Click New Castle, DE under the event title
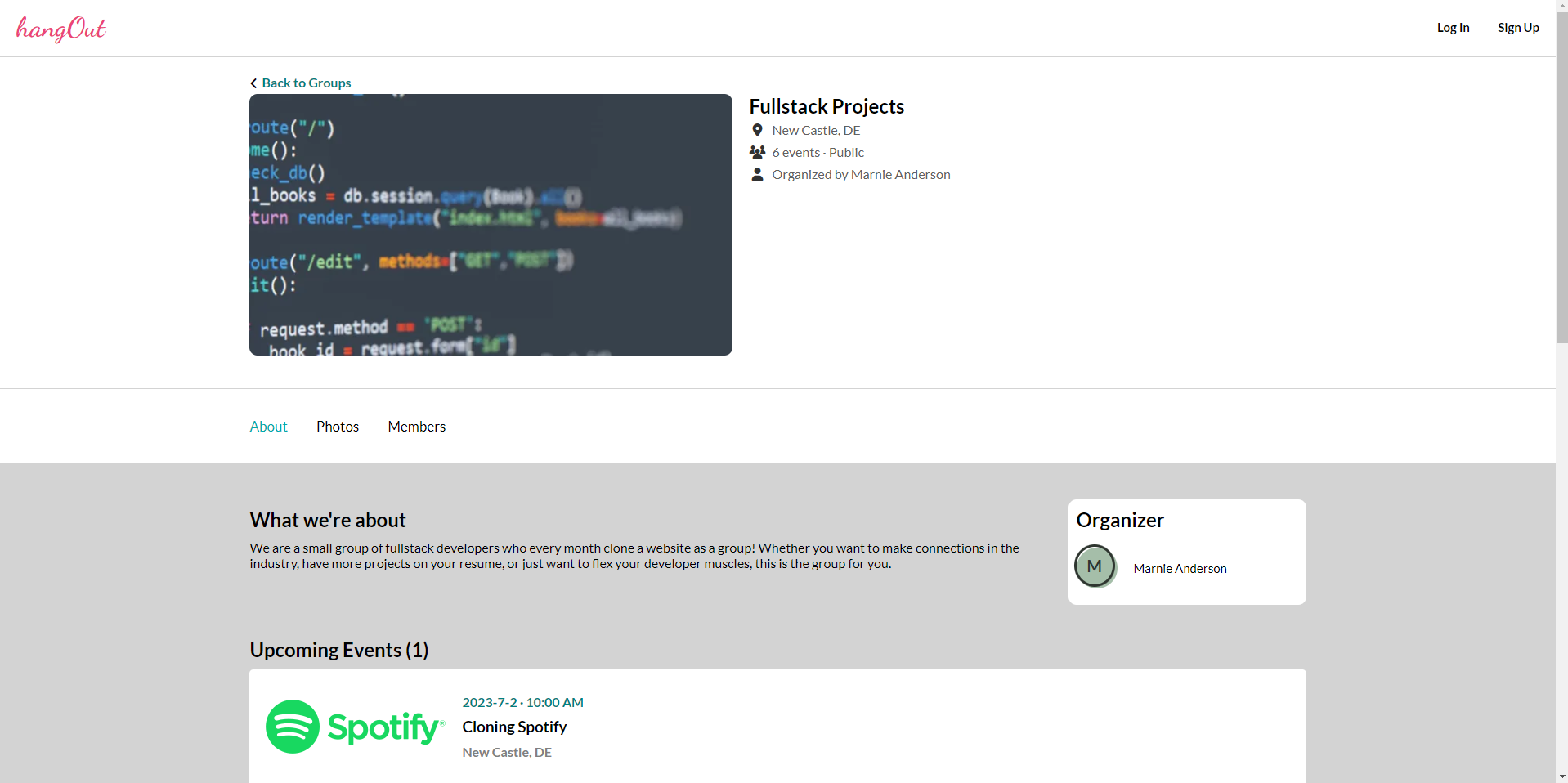The image size is (1568, 783). 507,752
